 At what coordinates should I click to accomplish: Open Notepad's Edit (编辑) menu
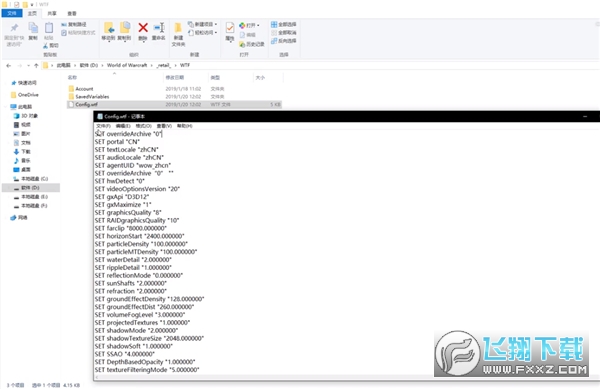[123, 126]
